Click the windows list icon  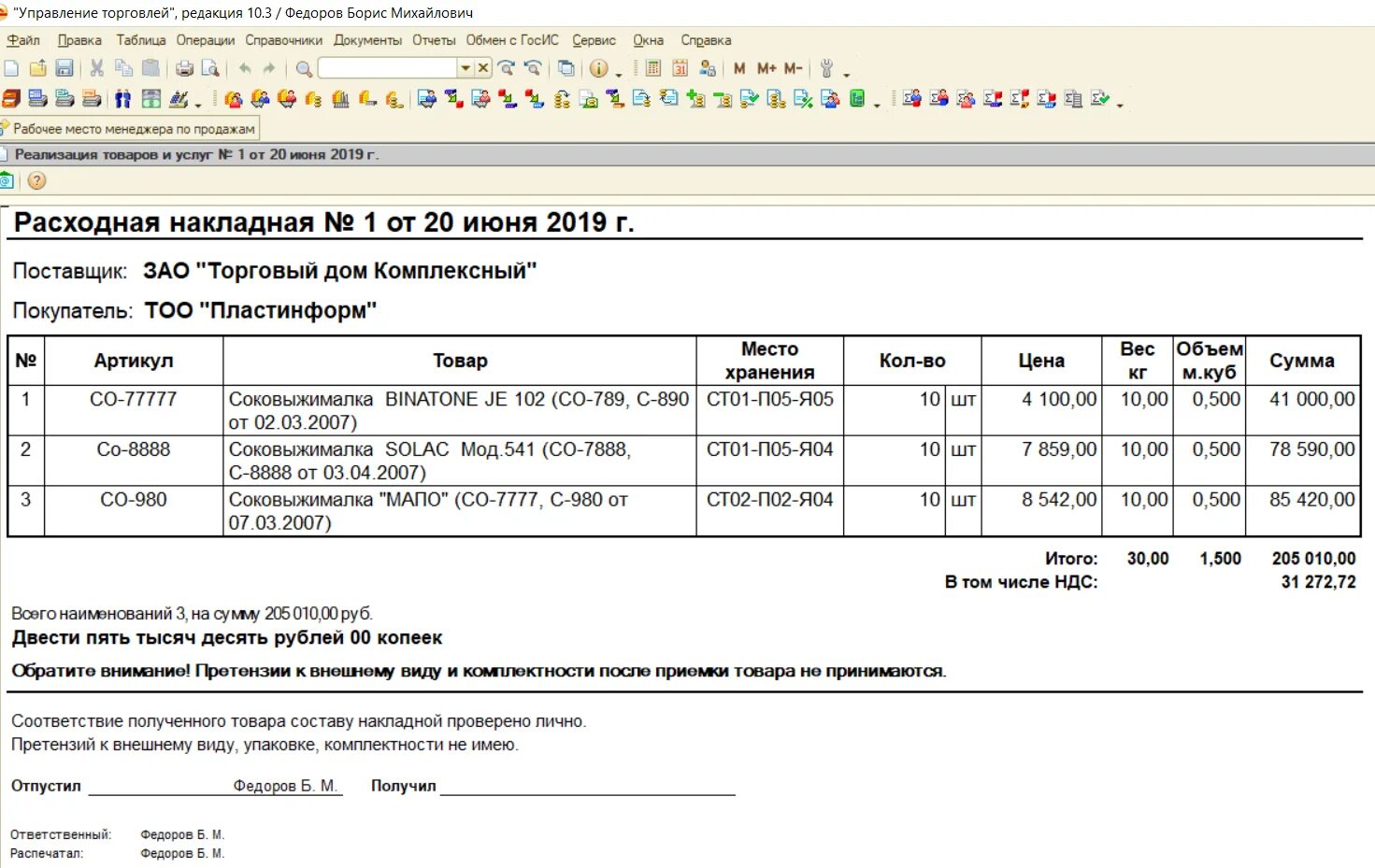(x=566, y=68)
